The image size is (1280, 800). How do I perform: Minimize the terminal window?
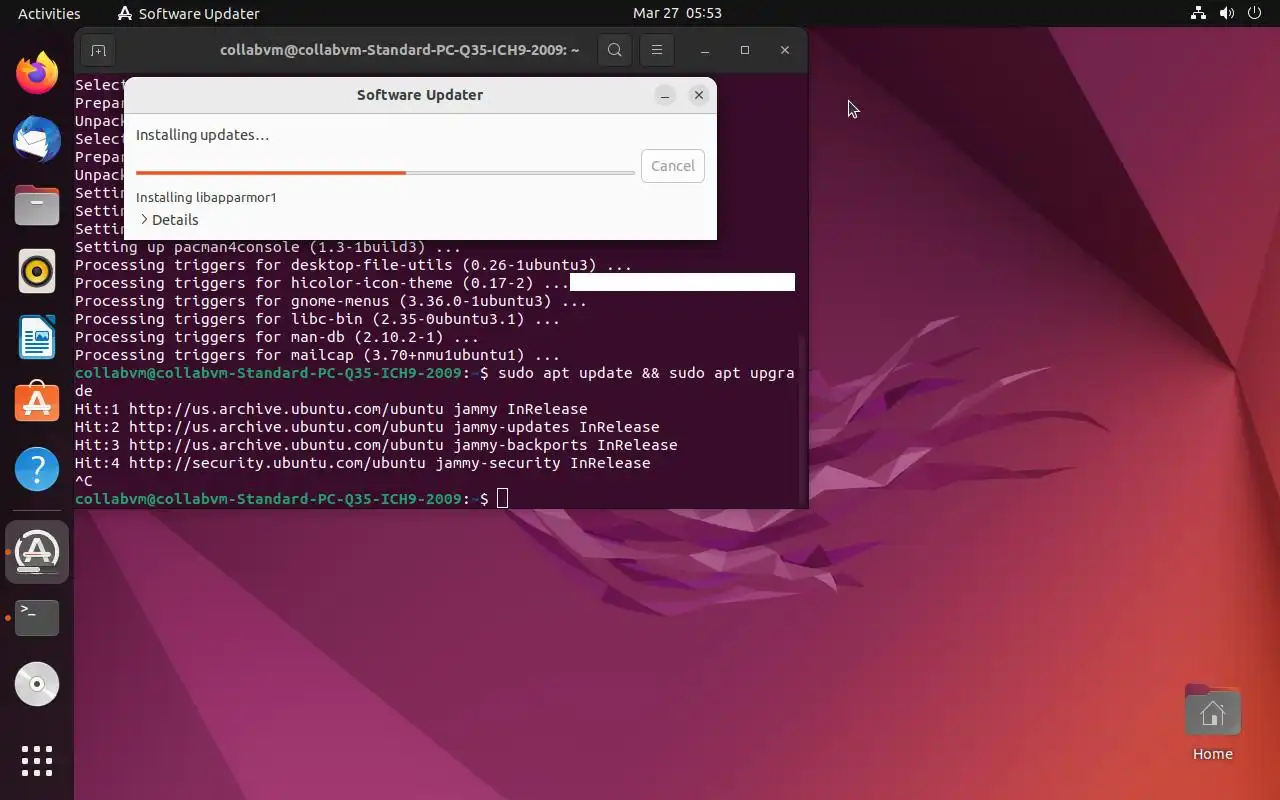pyautogui.click(x=705, y=50)
